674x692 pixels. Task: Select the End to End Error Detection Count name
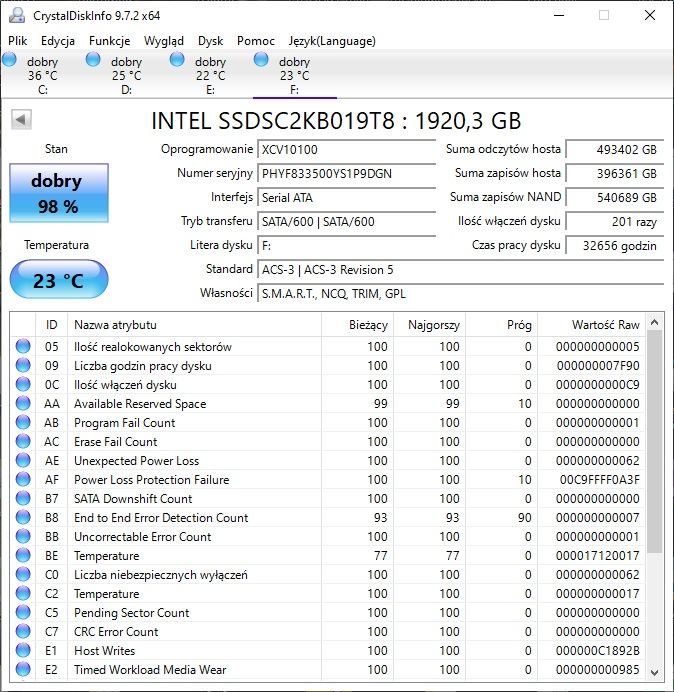pyautogui.click(x=161, y=518)
